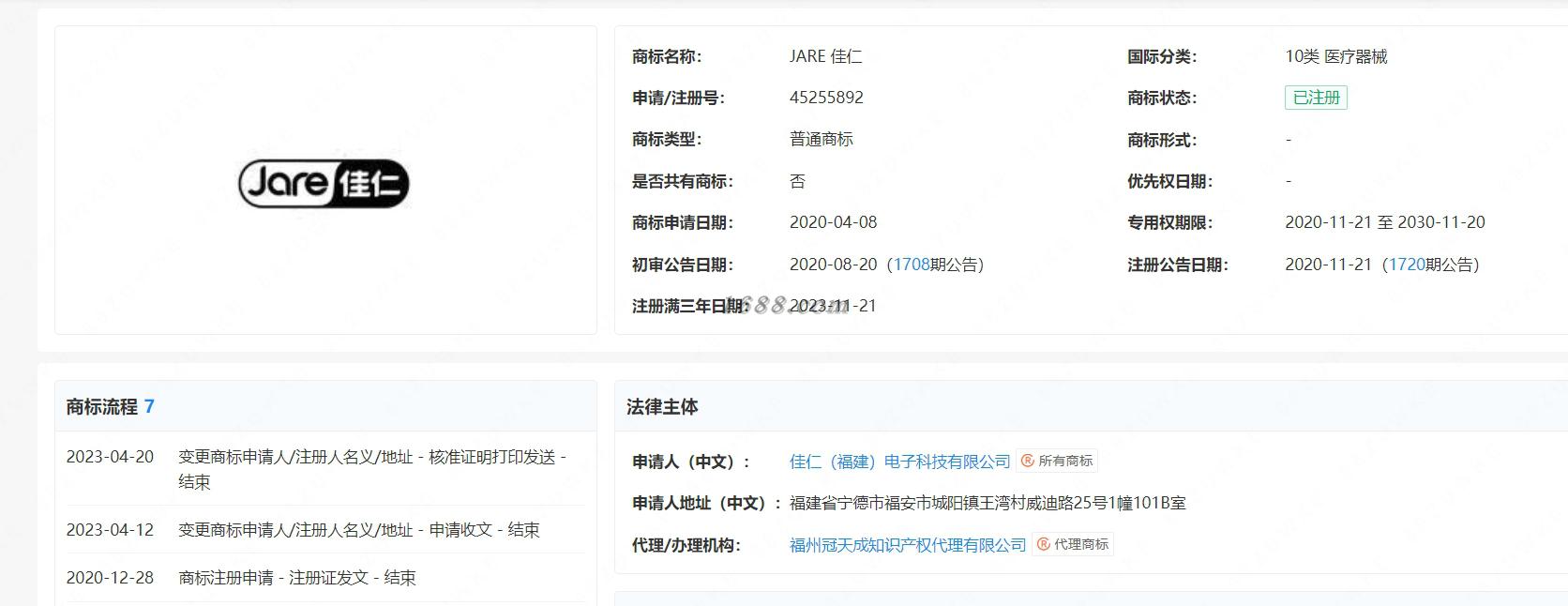Select the 商标名称 field label

667,56
